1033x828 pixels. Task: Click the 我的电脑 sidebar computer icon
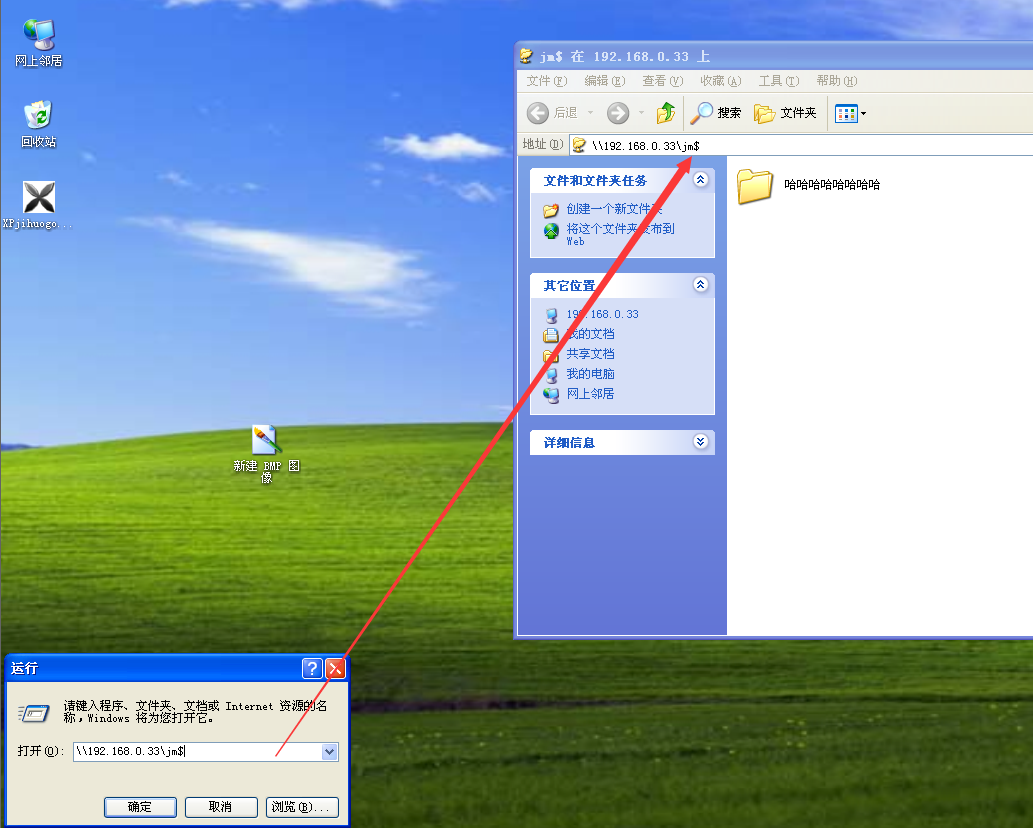[551, 375]
